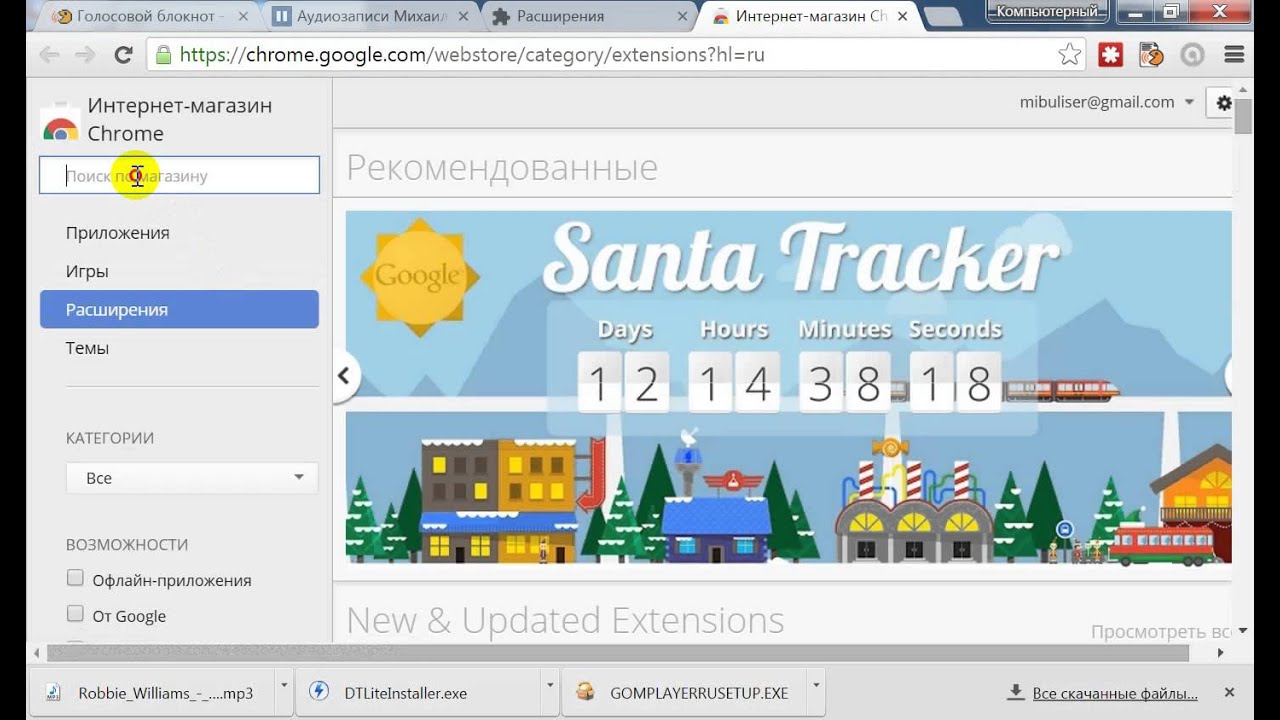Open a new tab button
The image size is (1280, 720).
943,17
